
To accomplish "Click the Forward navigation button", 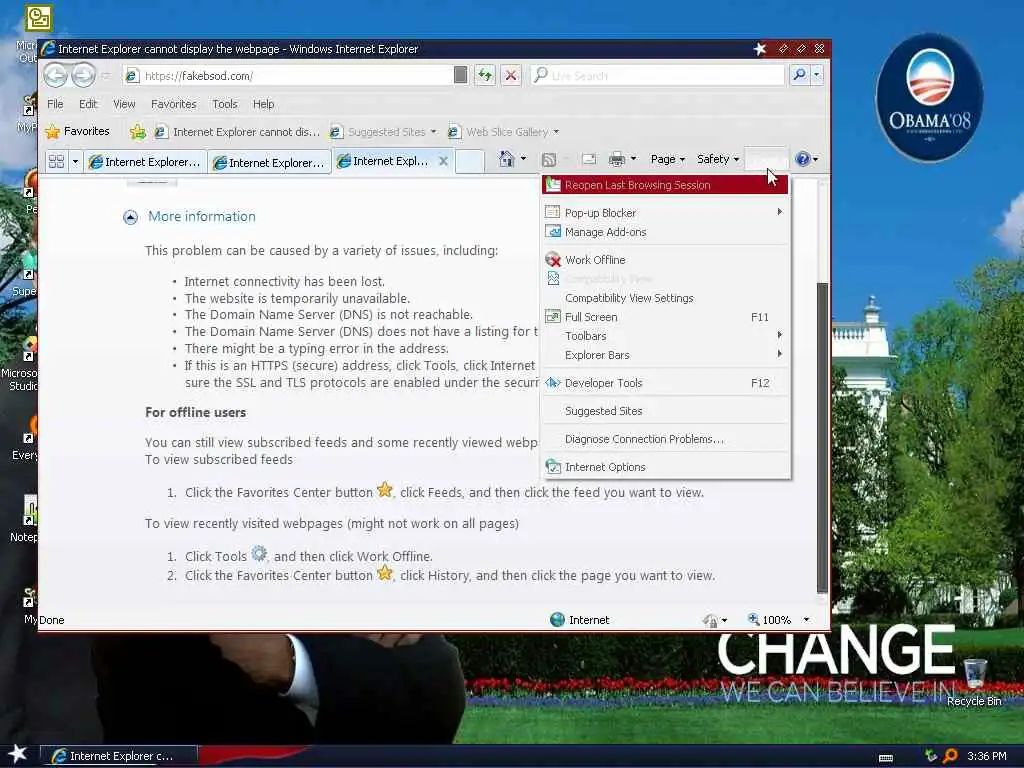I will (84, 75).
